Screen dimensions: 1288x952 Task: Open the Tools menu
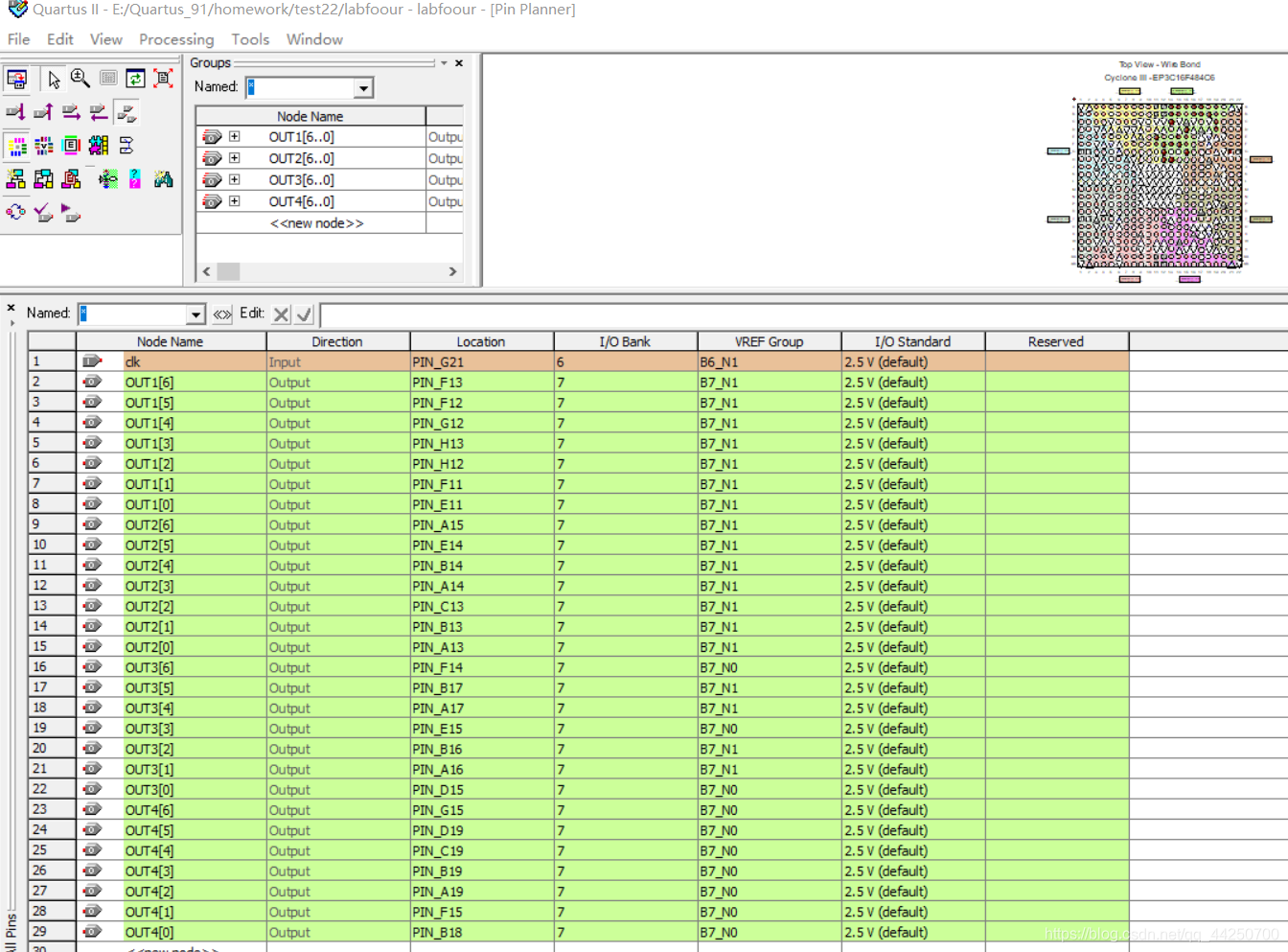tap(250, 39)
